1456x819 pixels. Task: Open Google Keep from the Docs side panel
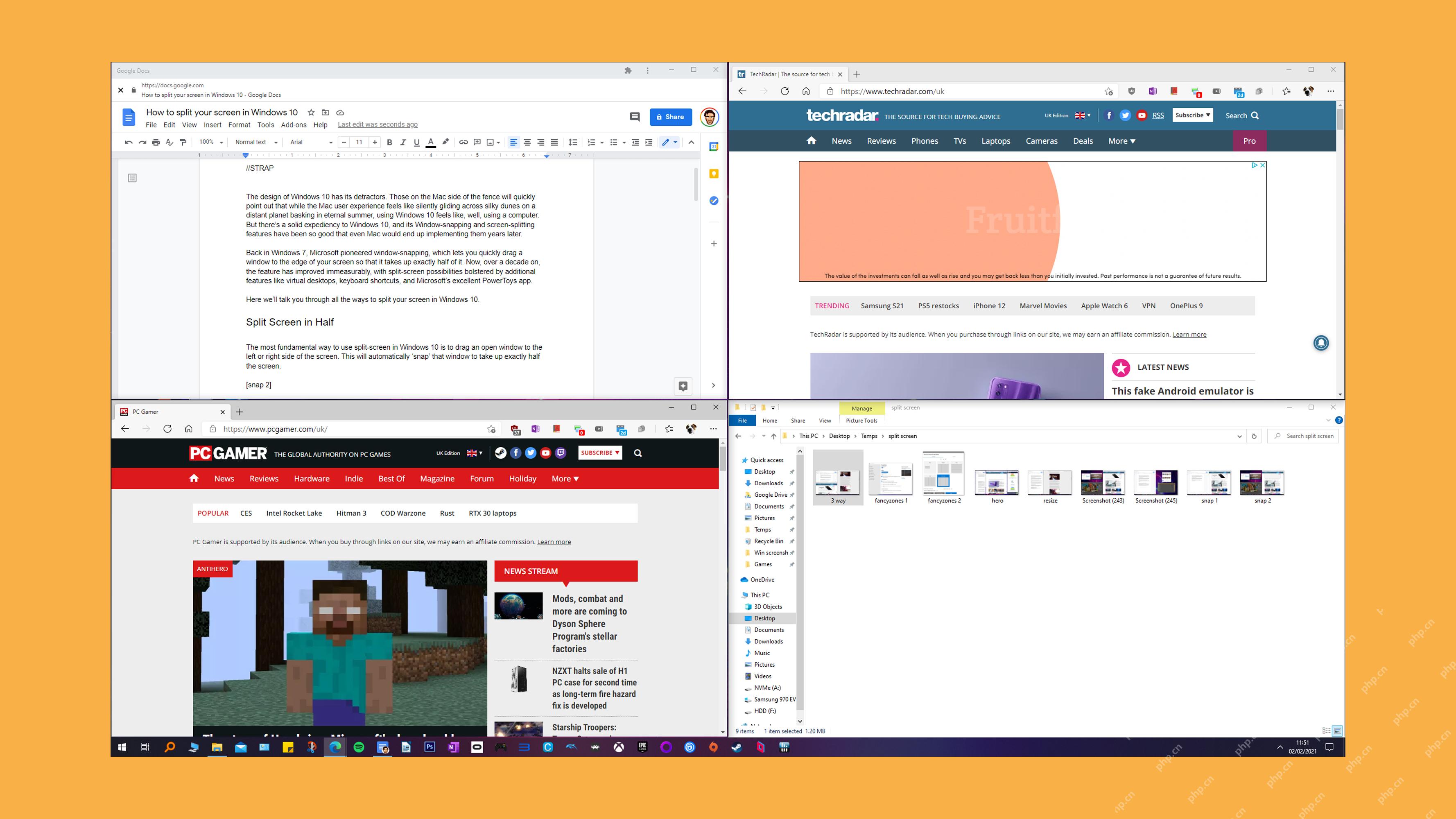(714, 174)
